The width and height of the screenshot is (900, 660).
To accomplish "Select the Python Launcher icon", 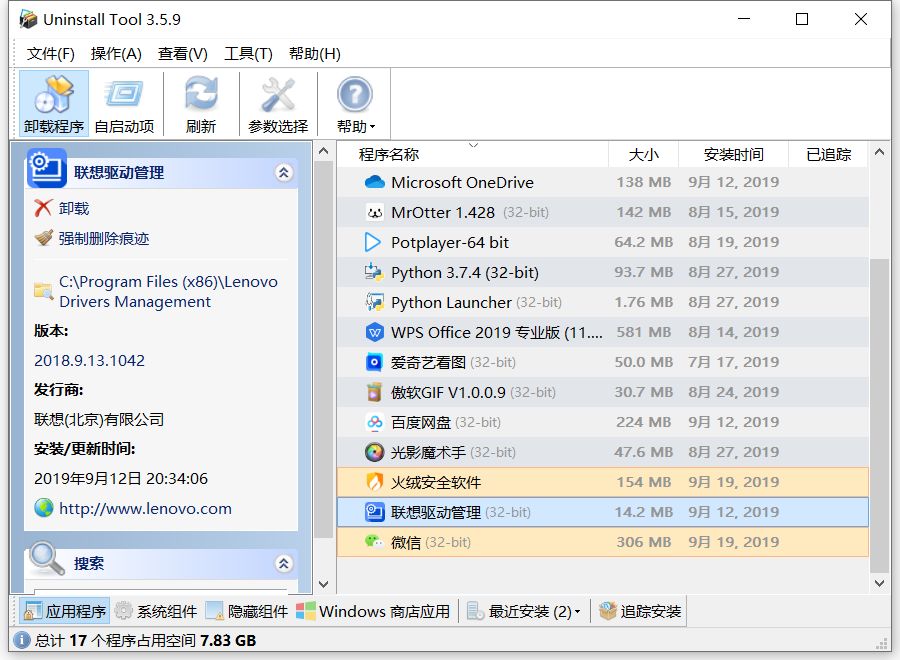I will [x=374, y=302].
